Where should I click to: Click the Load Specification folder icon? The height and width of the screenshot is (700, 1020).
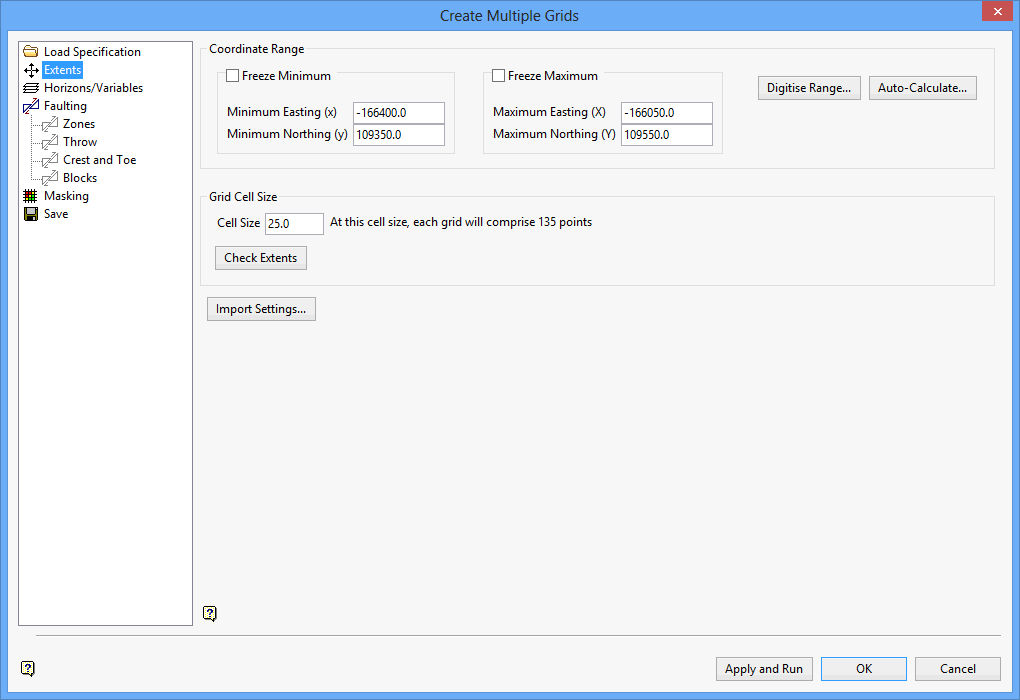coord(31,51)
